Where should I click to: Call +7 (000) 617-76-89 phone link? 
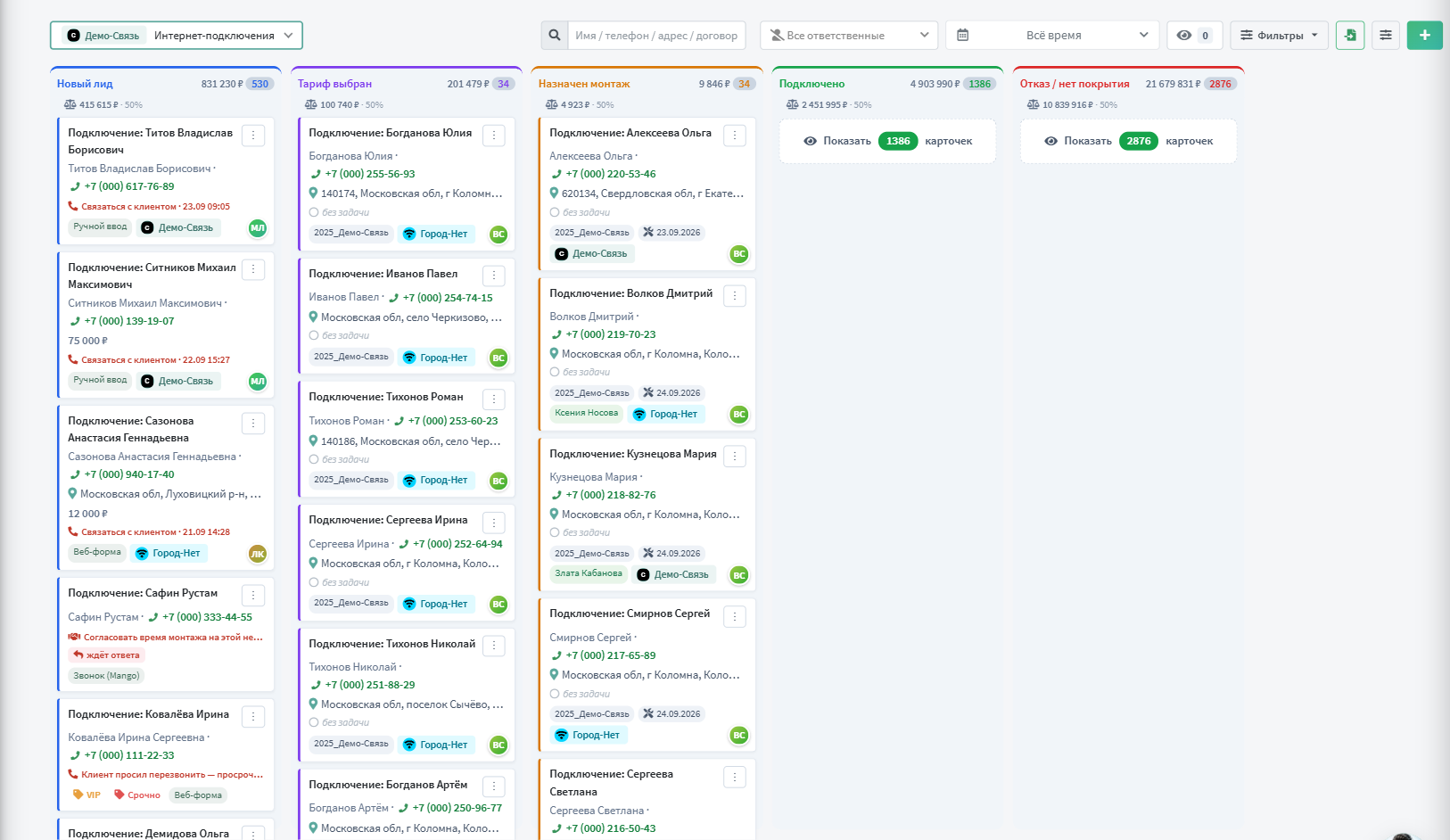[x=129, y=186]
